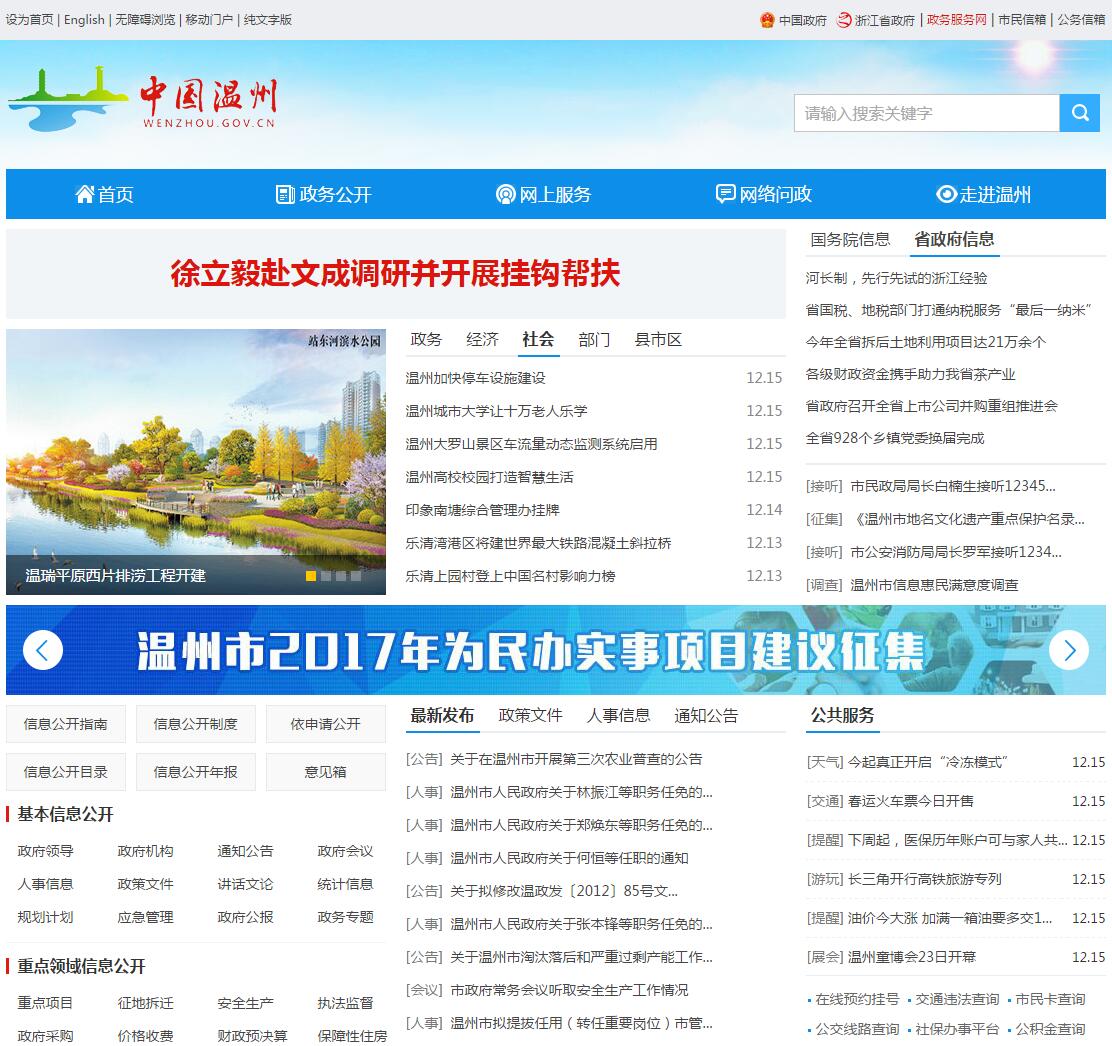The width and height of the screenshot is (1112, 1046).
Task: Open 市民卡查询 service link
Action: tap(1050, 999)
